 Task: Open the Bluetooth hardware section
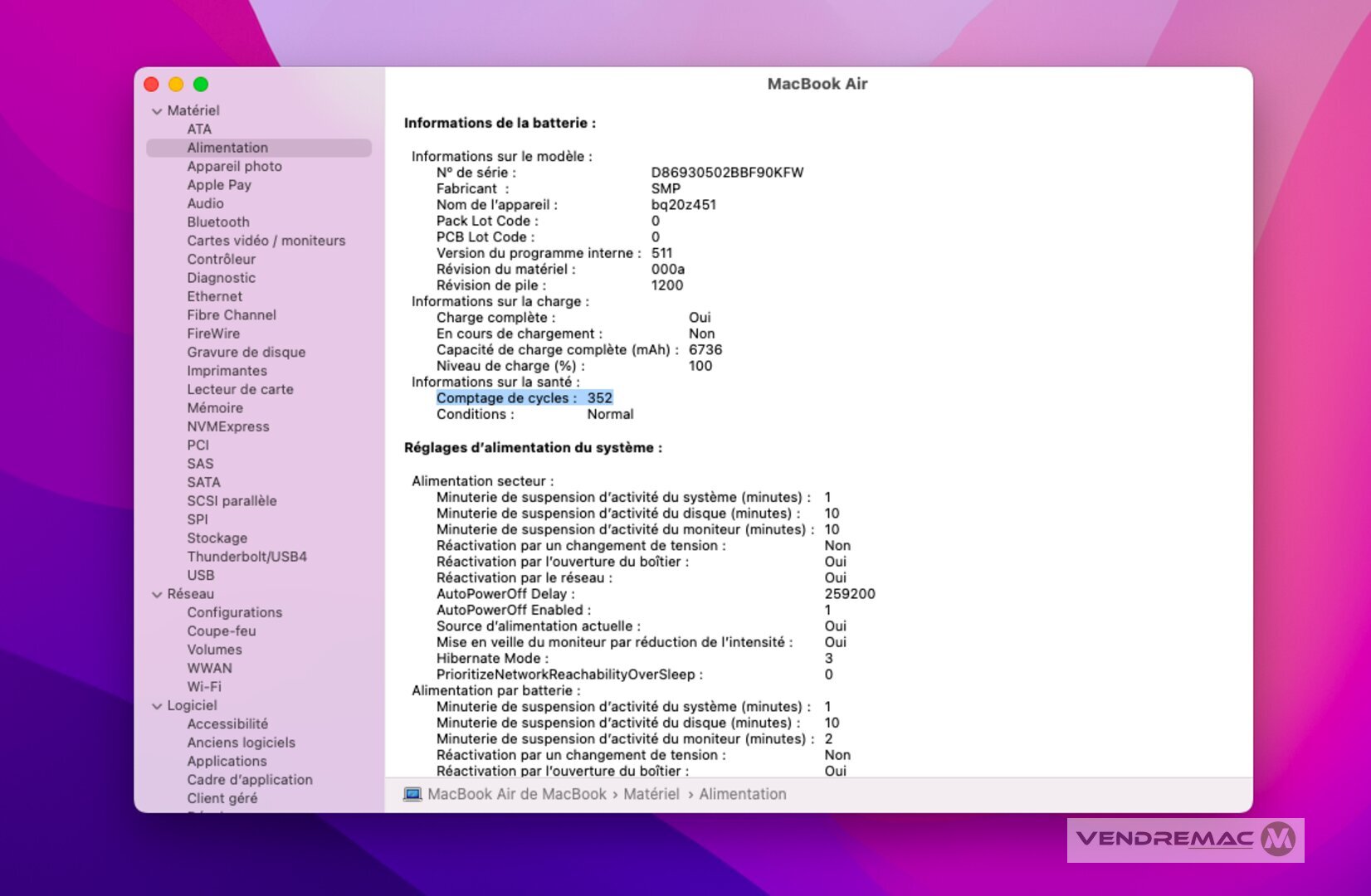point(217,222)
